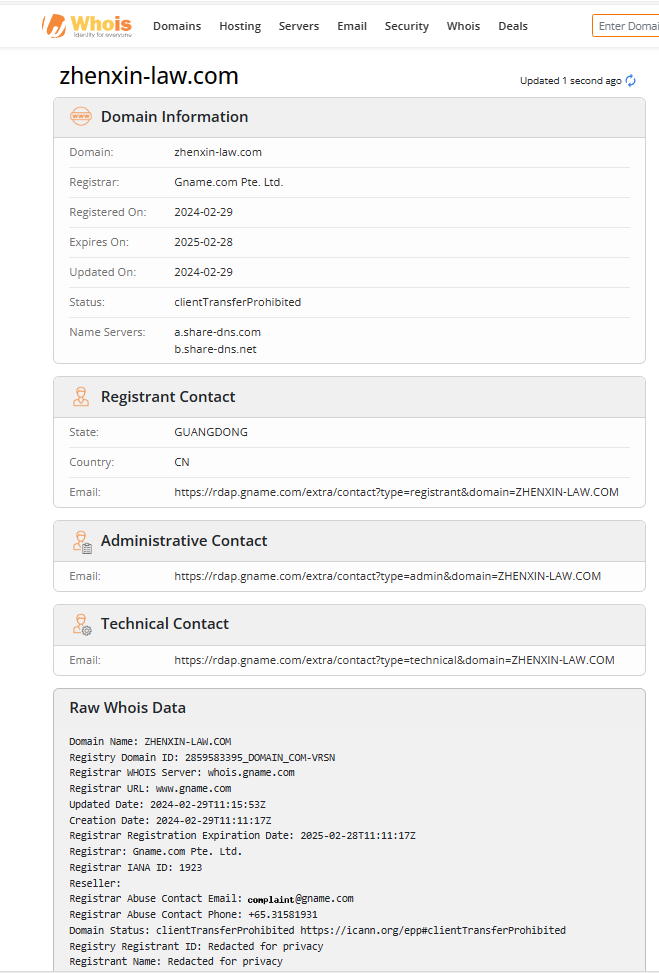Click the Technical Contact gear person icon
Screen dimensions: 659x973
click(x=82, y=624)
